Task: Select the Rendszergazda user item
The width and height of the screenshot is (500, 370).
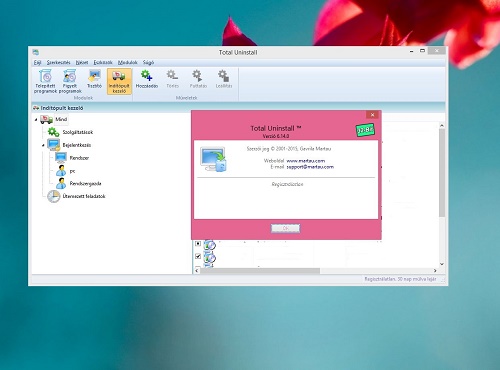Action: pos(79,183)
